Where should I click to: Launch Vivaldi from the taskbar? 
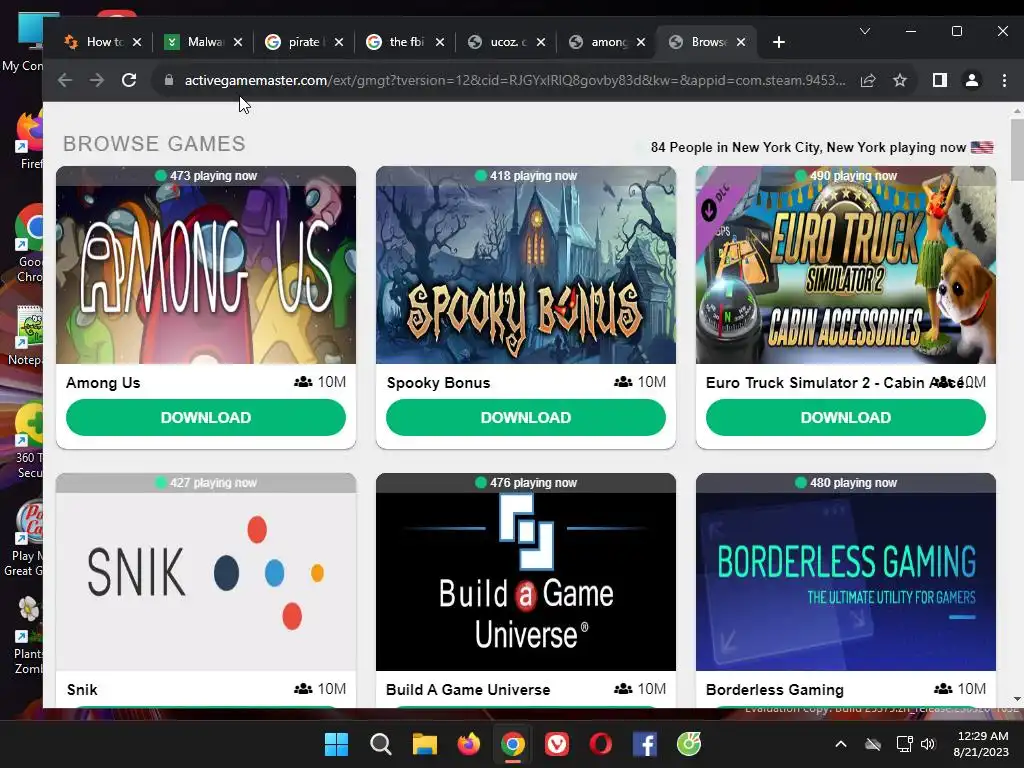coord(556,744)
